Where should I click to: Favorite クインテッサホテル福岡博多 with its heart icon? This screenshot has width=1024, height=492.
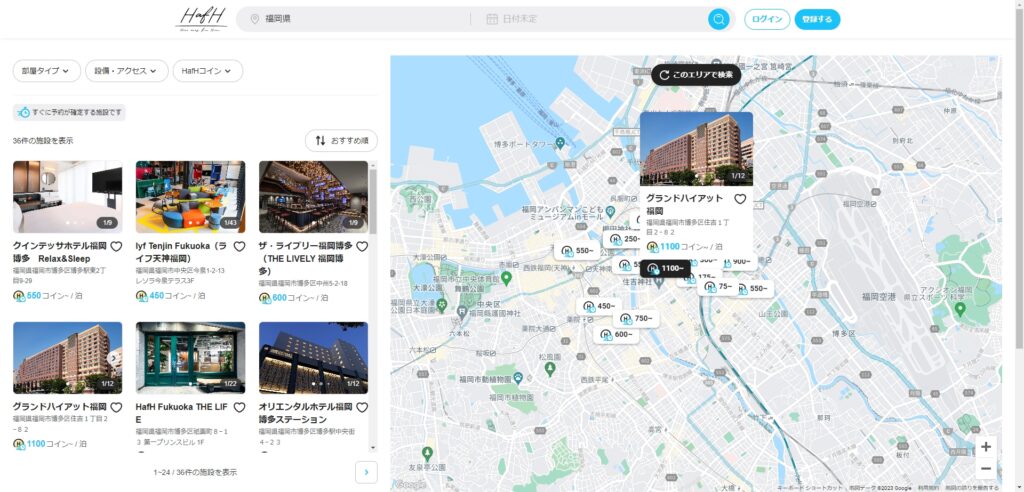click(116, 246)
